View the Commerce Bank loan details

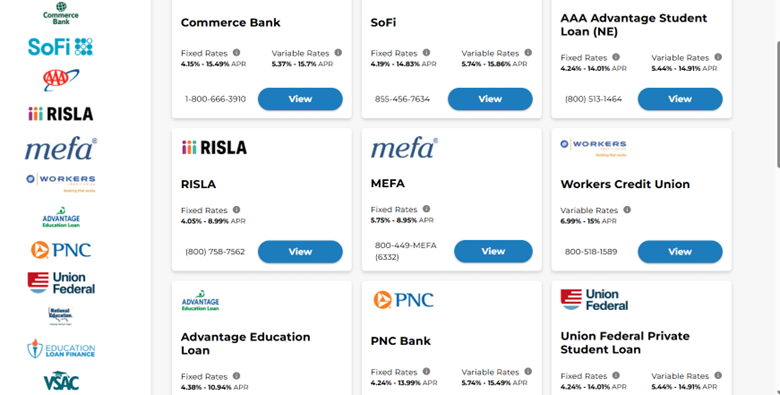pyautogui.click(x=300, y=99)
